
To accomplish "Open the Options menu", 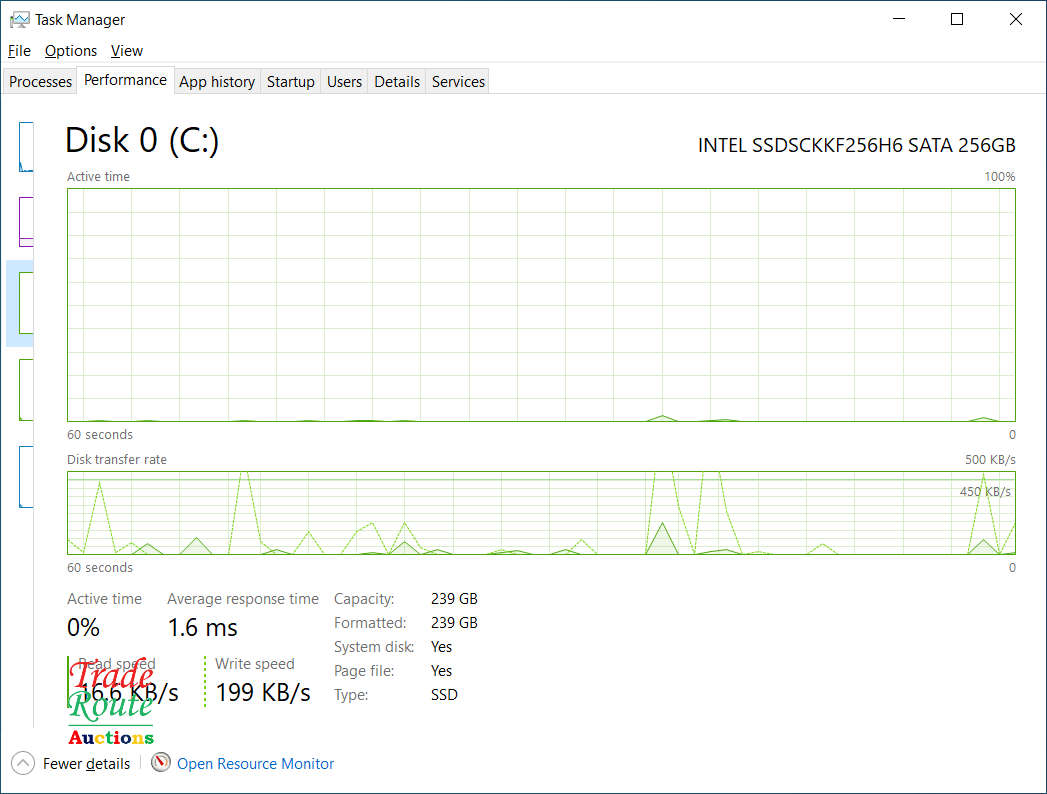I will pyautogui.click(x=71, y=51).
